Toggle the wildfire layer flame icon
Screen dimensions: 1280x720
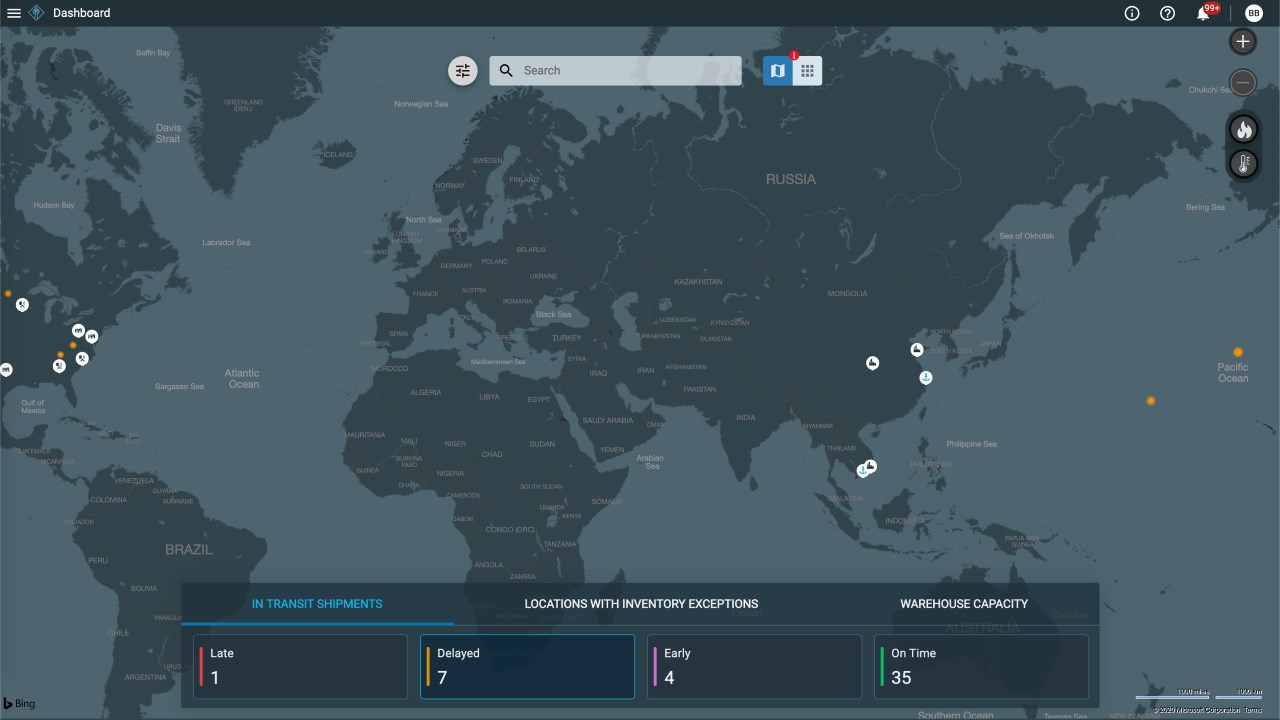pos(1243,130)
